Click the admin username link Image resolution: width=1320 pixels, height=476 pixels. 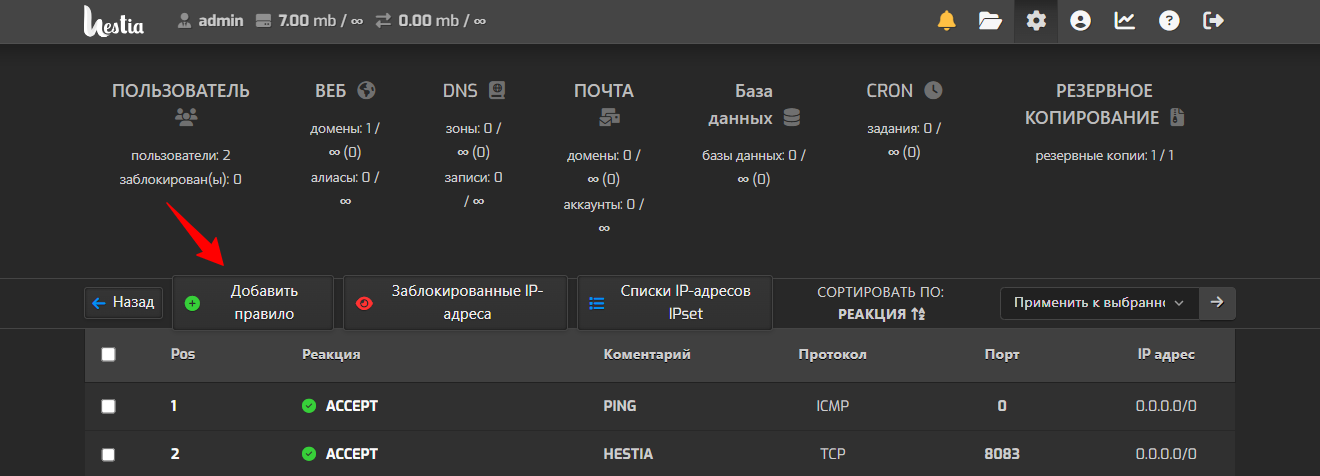coord(221,20)
